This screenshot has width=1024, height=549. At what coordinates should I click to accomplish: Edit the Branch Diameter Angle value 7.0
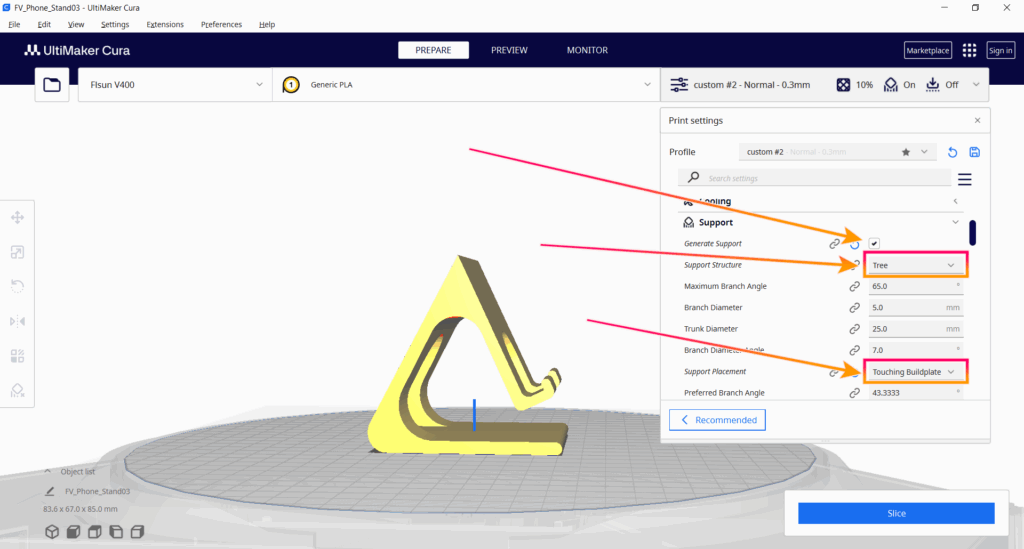(x=916, y=350)
